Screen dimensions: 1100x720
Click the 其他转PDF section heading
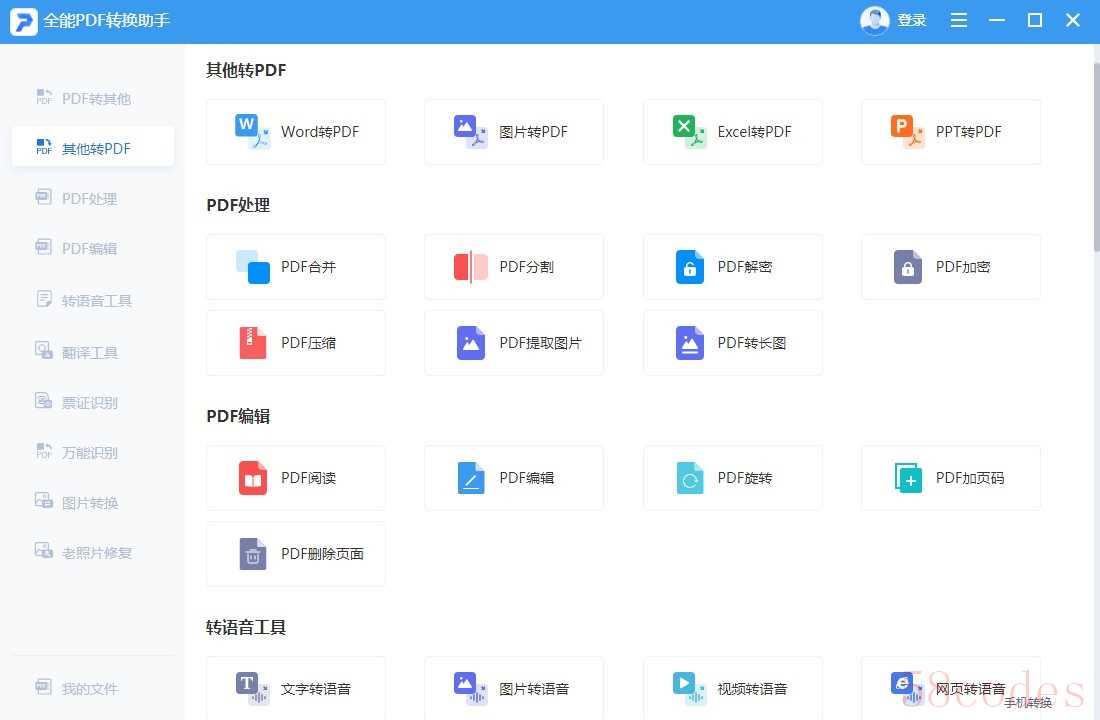pyautogui.click(x=246, y=70)
